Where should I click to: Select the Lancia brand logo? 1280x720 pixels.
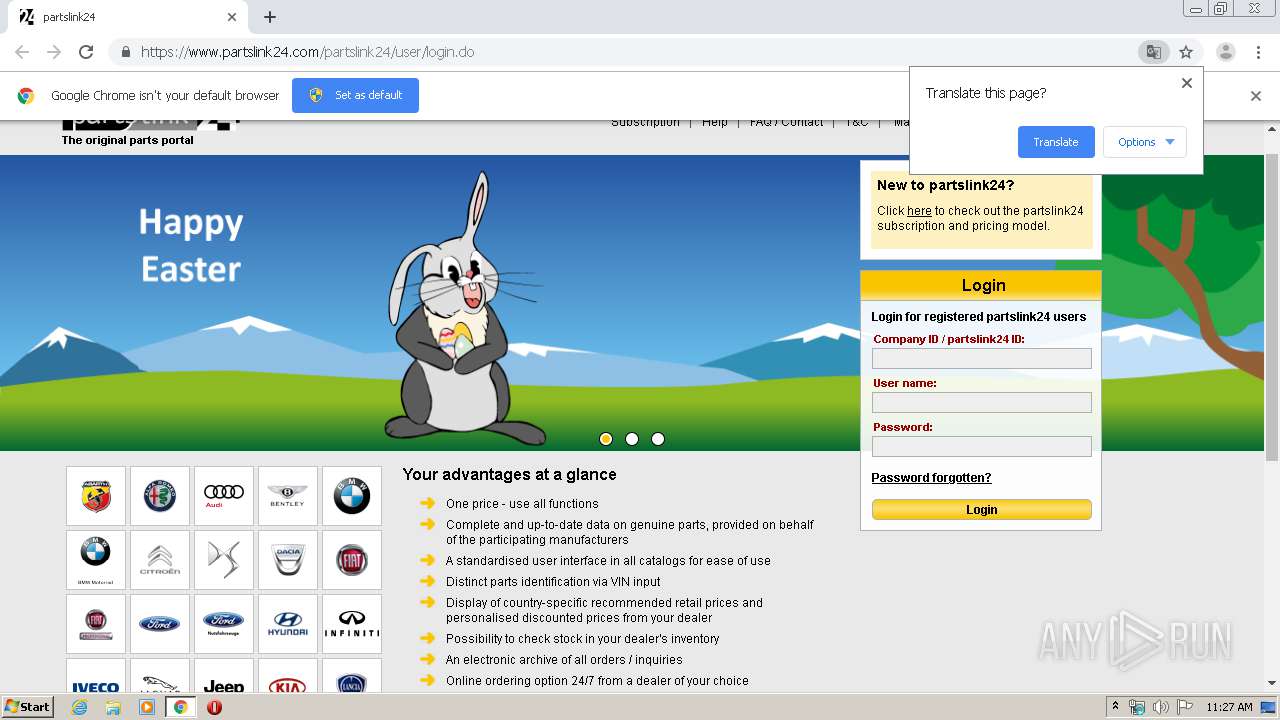[352, 676]
